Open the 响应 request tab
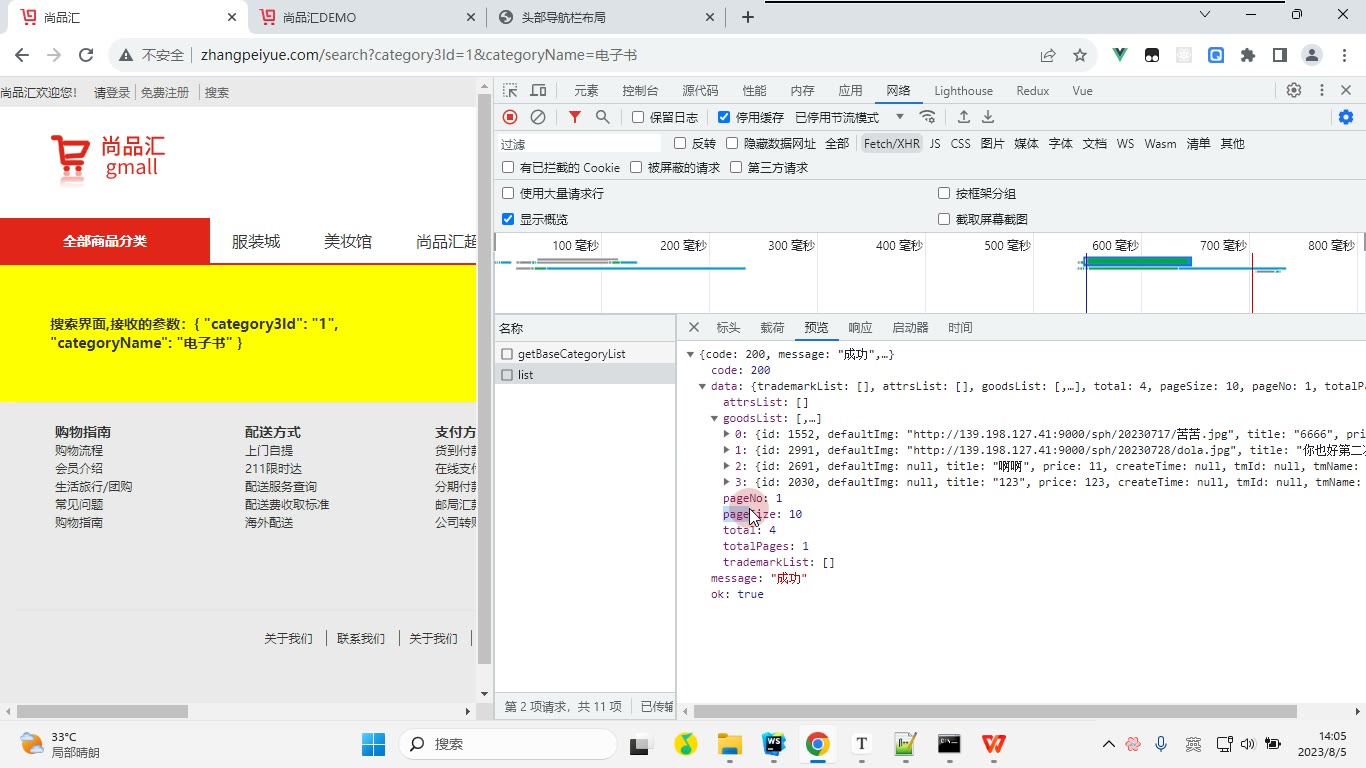Viewport: 1366px width, 768px height. [x=860, y=327]
